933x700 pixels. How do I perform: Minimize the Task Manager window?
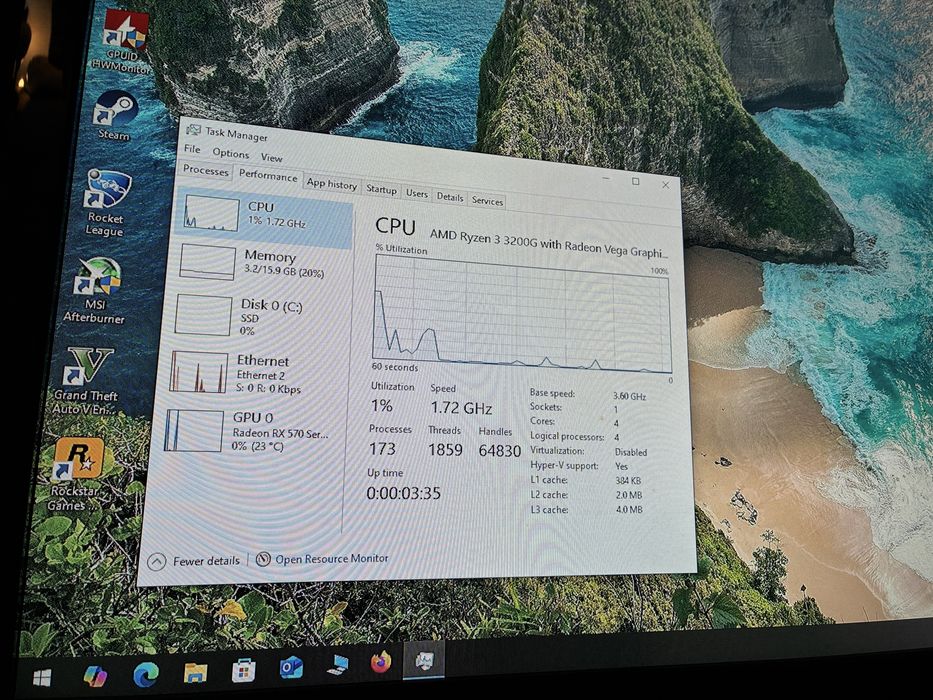click(x=606, y=179)
